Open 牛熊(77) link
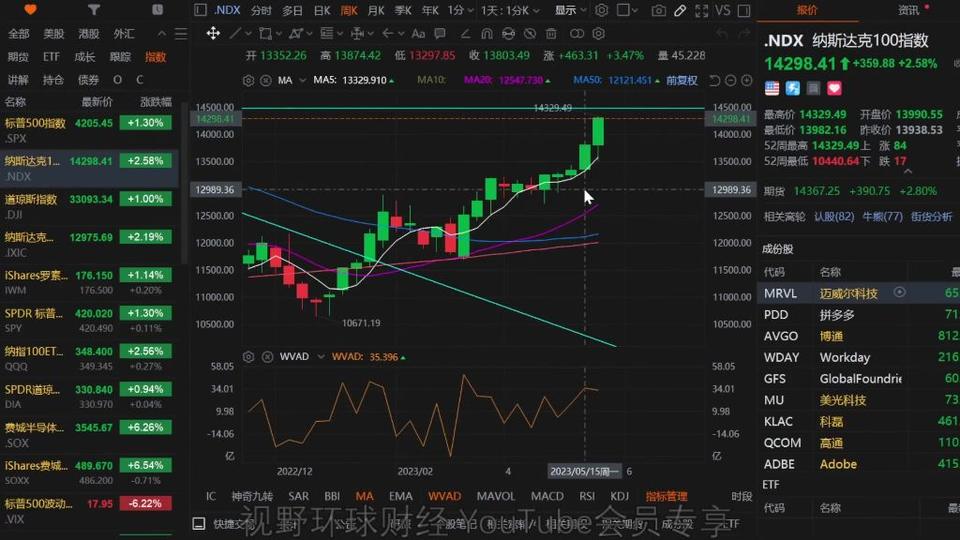Screen dimensions: 960x540 pyautogui.click(x=882, y=216)
